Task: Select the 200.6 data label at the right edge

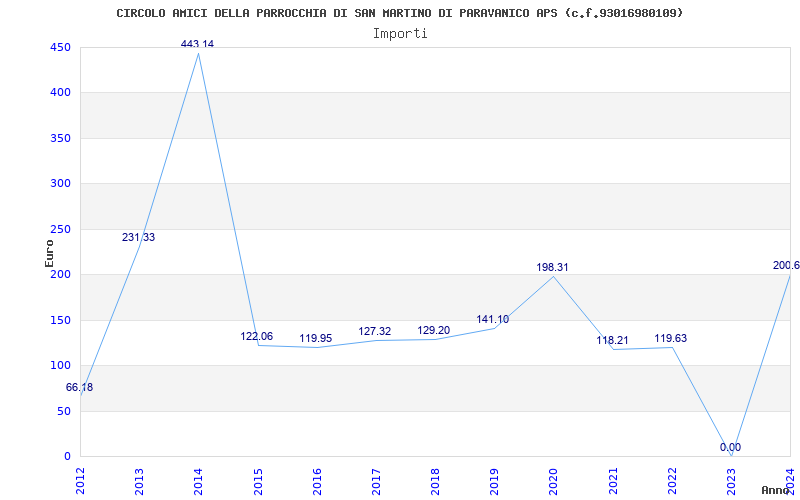Action: (x=786, y=265)
